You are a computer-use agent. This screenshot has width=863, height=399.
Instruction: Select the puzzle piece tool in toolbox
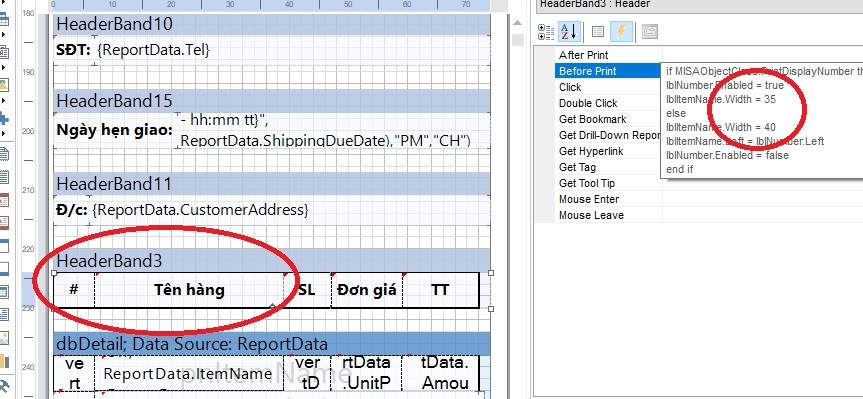tap(4, 118)
